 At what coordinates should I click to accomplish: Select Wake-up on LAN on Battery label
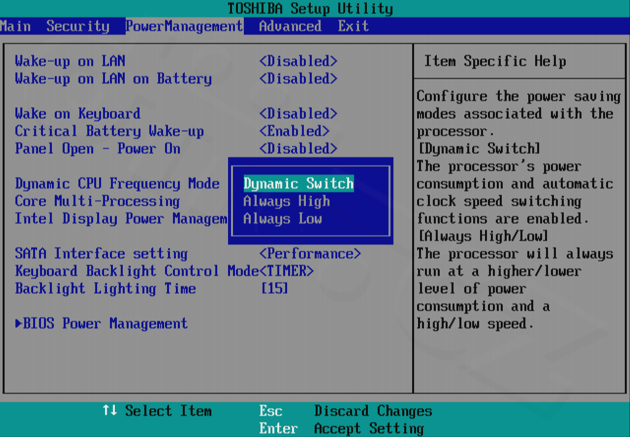tap(113, 79)
